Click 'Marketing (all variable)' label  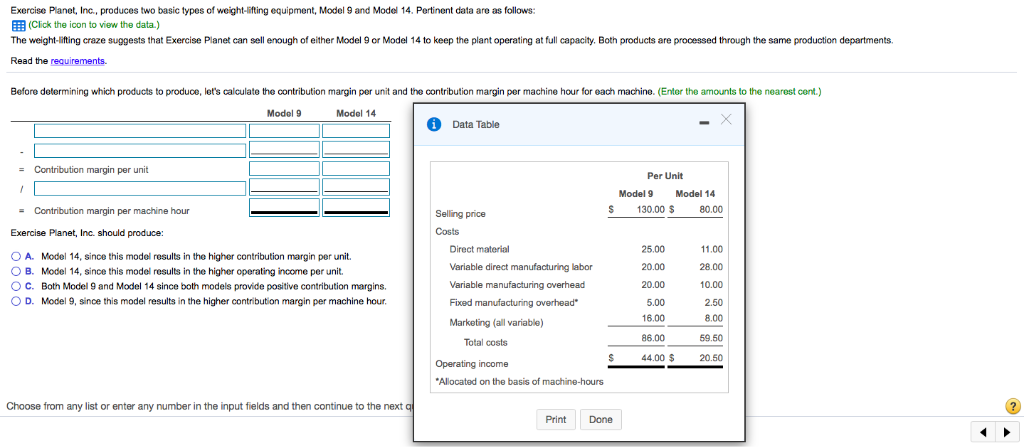tap(496, 322)
